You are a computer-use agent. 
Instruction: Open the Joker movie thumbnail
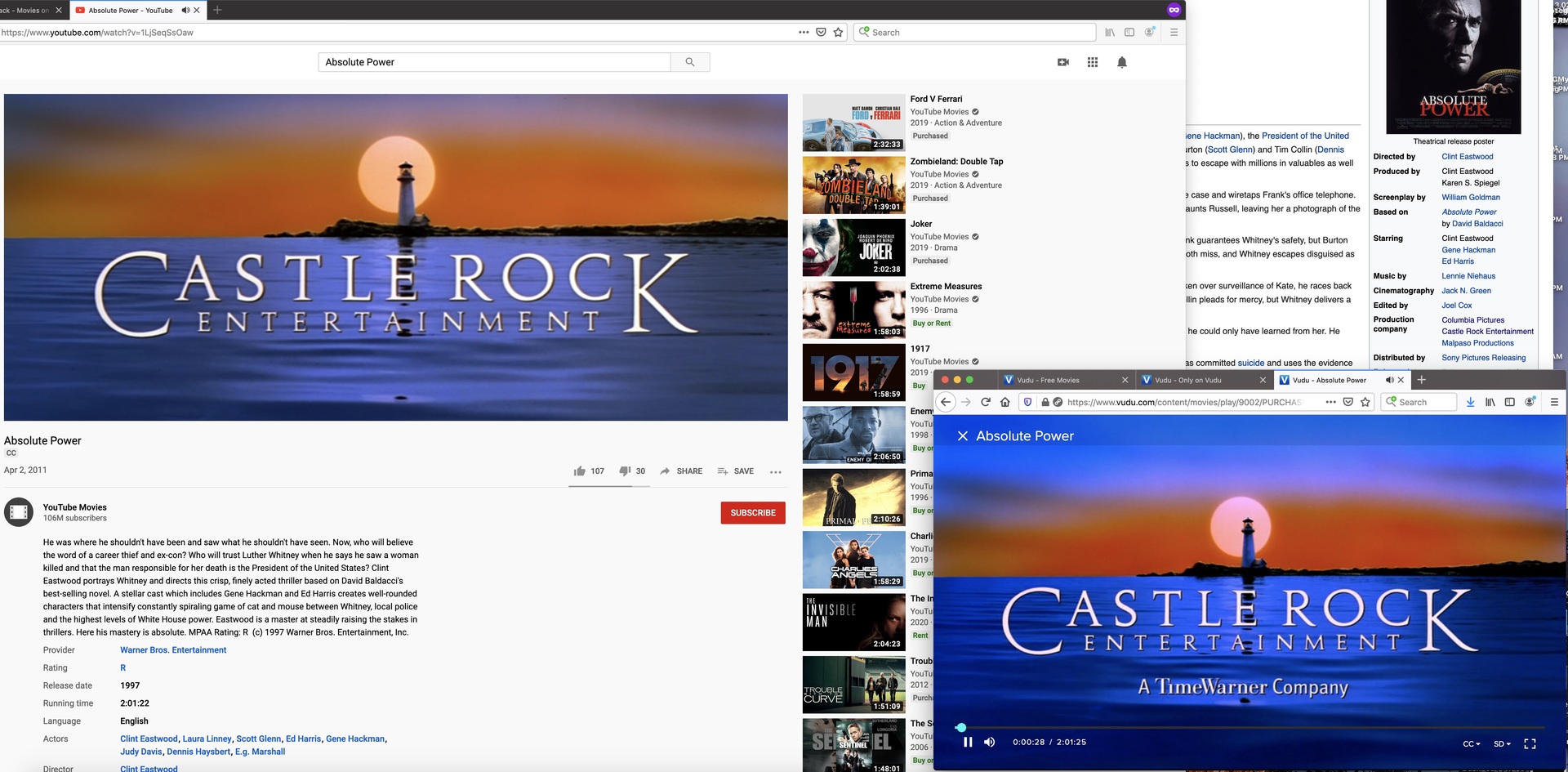tap(853, 248)
